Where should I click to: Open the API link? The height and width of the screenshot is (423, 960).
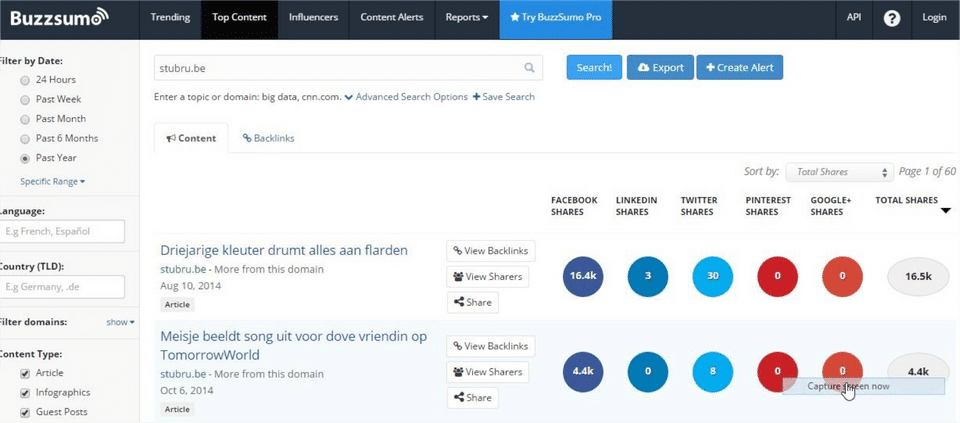[853, 17]
